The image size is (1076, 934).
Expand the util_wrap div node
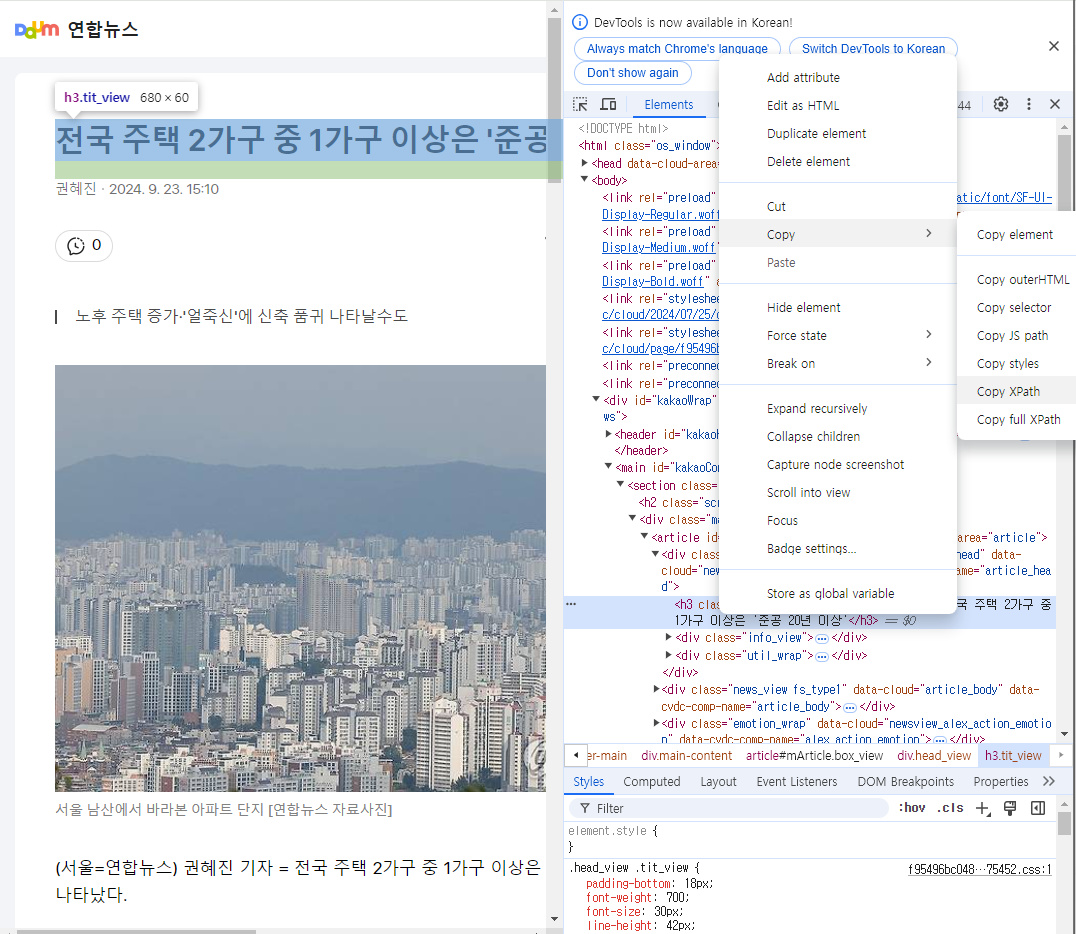(668, 655)
